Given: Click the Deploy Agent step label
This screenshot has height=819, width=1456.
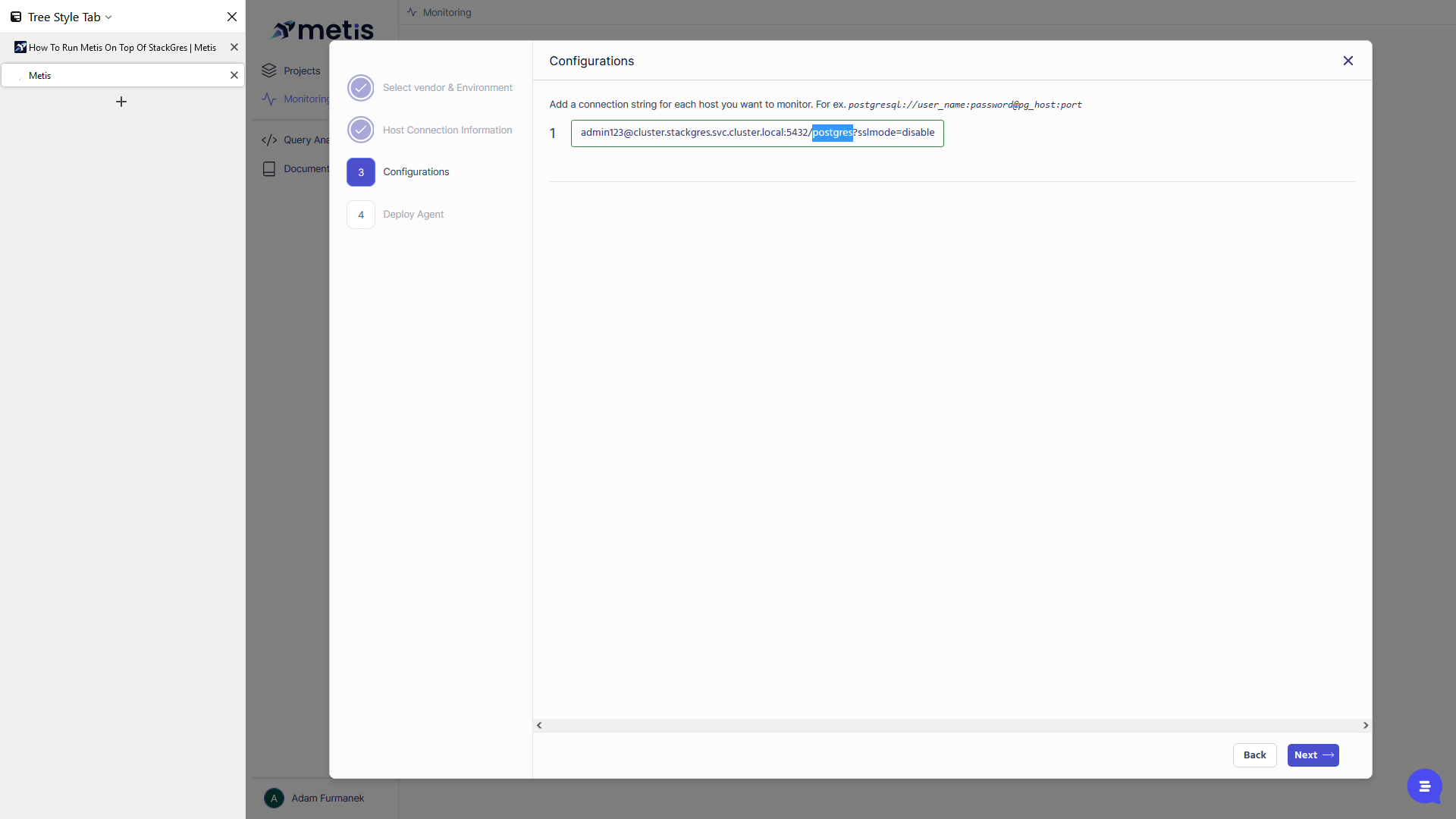Looking at the screenshot, I should coord(413,215).
